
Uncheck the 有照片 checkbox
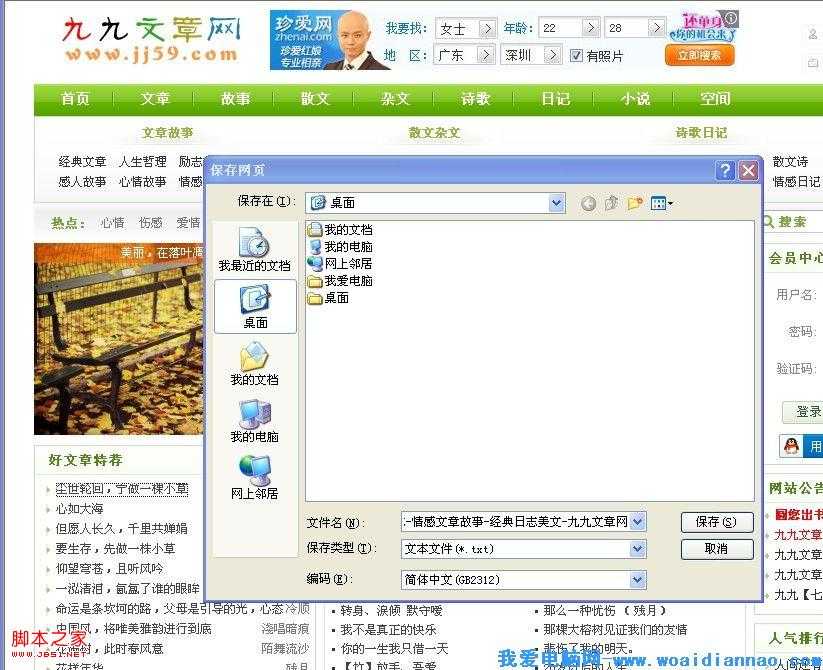[x=576, y=56]
